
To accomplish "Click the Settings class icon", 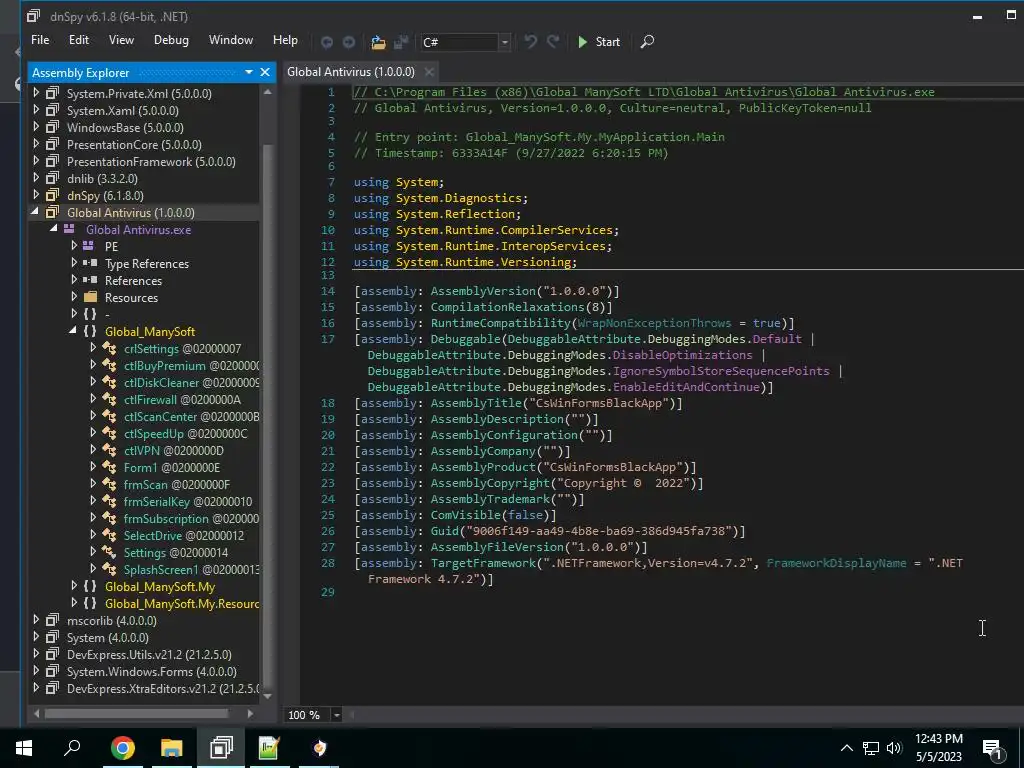I will [x=109, y=552].
